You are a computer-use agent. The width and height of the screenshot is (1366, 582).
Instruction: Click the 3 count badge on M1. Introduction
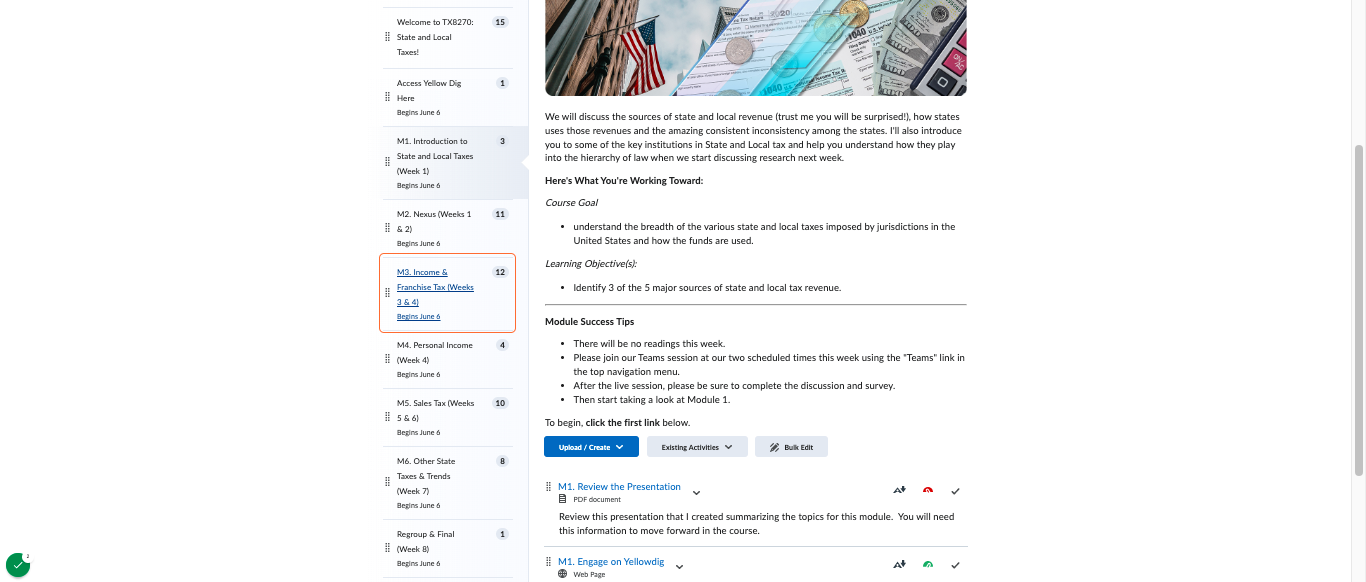click(x=503, y=141)
